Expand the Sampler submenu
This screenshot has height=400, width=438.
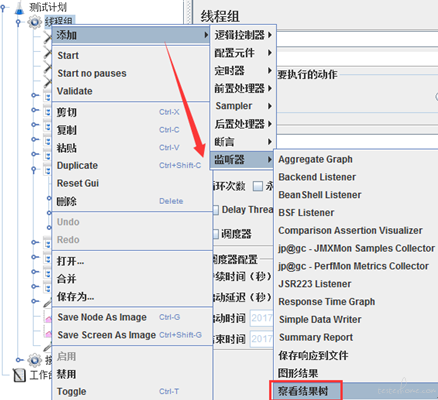pos(243,106)
